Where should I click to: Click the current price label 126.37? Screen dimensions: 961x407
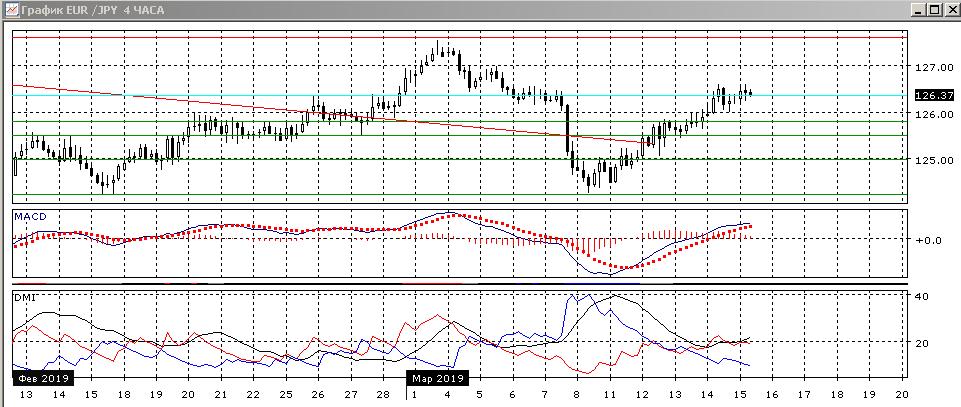coord(934,96)
